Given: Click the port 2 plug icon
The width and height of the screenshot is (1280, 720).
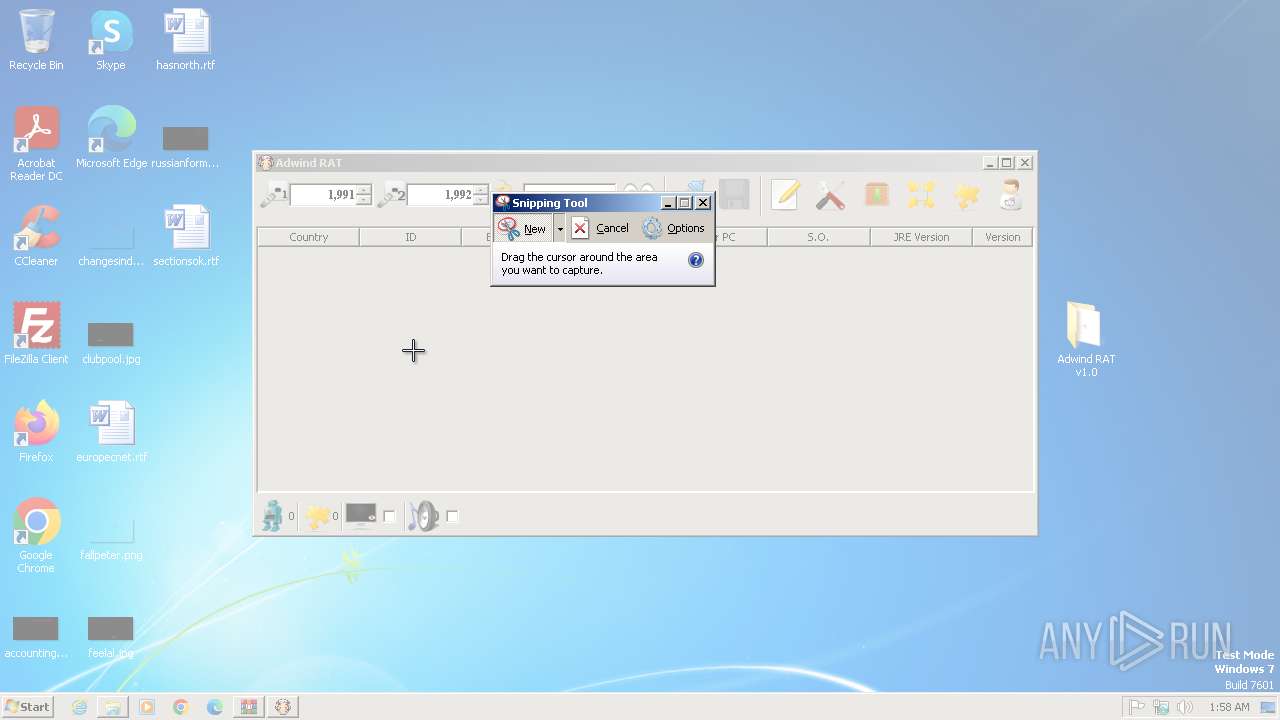Looking at the screenshot, I should [391, 195].
